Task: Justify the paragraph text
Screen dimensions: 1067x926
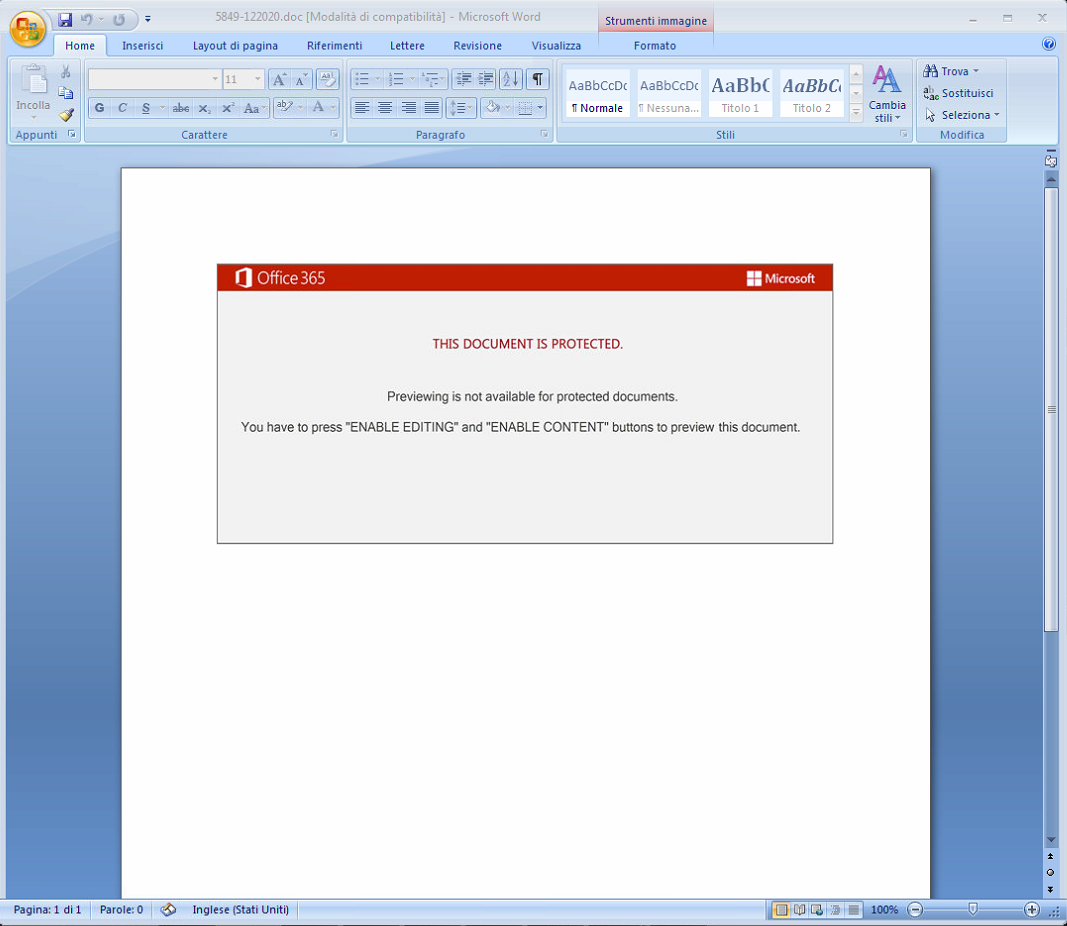Action: point(431,108)
